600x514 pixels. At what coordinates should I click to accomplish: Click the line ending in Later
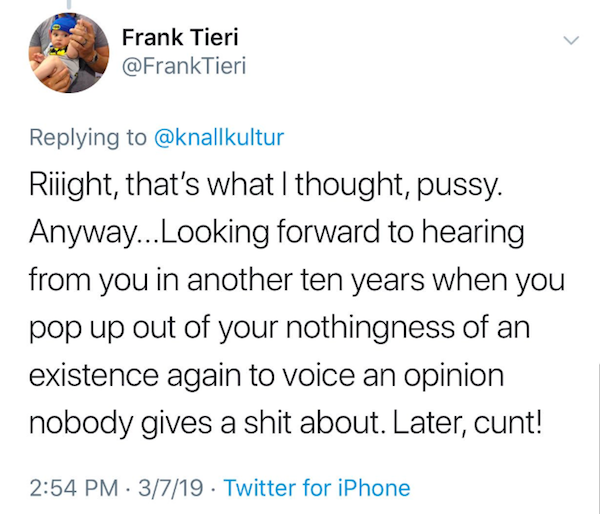pos(285,424)
